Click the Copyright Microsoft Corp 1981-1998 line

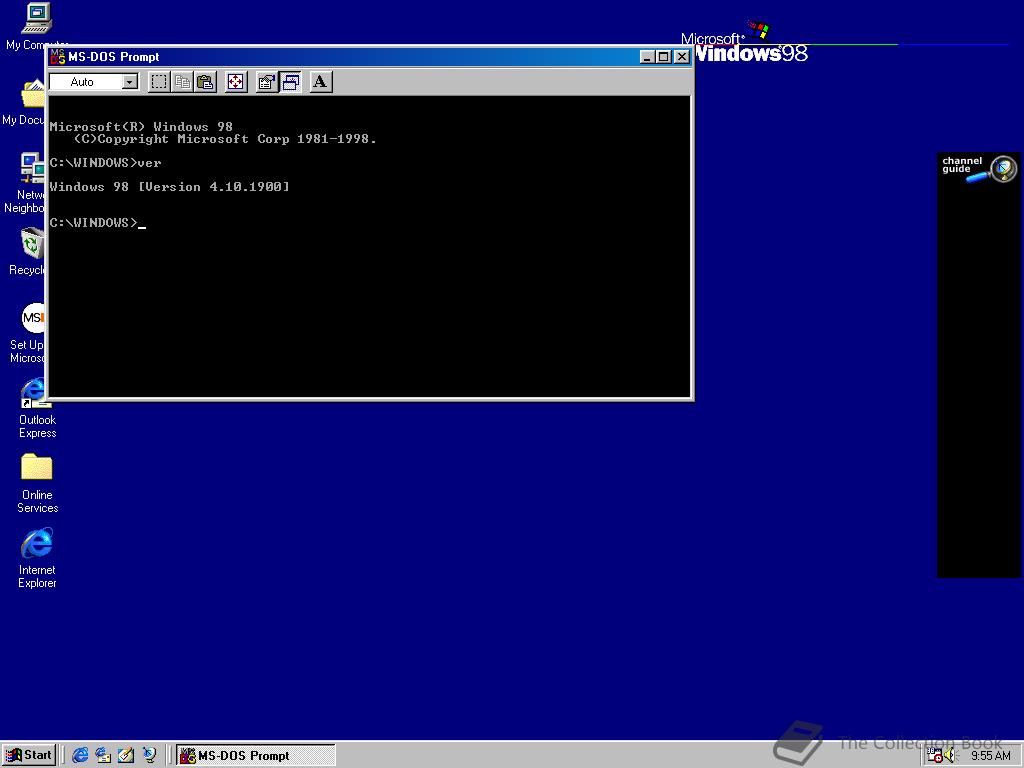(x=225, y=139)
